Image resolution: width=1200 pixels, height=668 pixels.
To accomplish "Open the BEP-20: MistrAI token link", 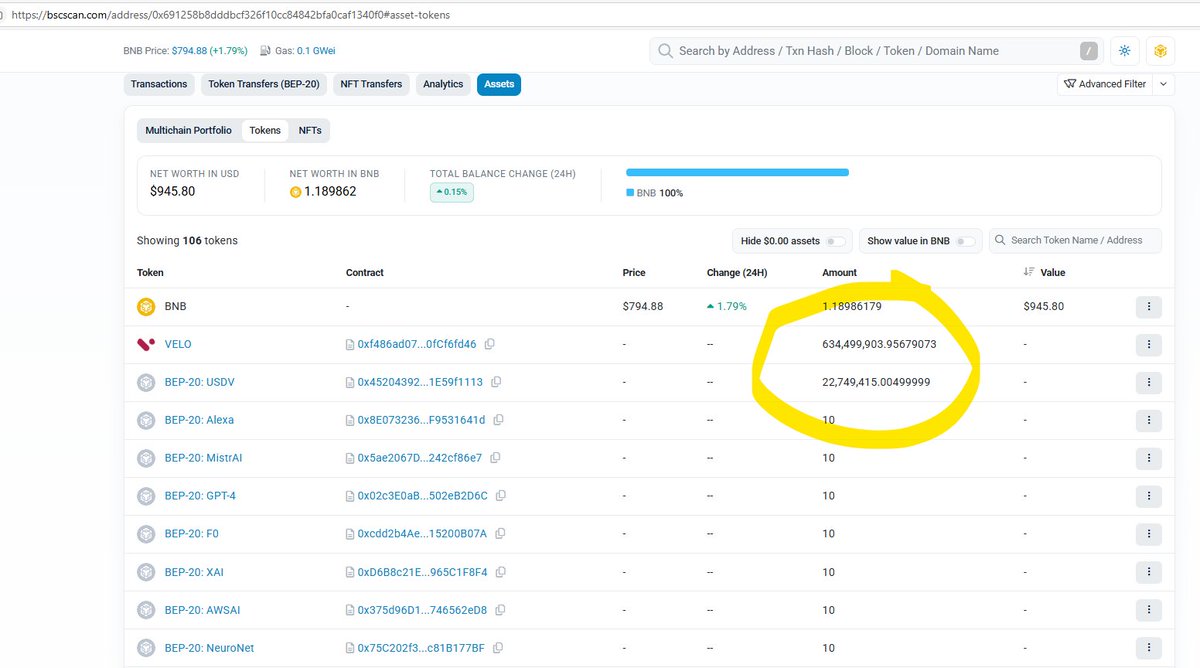I will click(x=203, y=458).
